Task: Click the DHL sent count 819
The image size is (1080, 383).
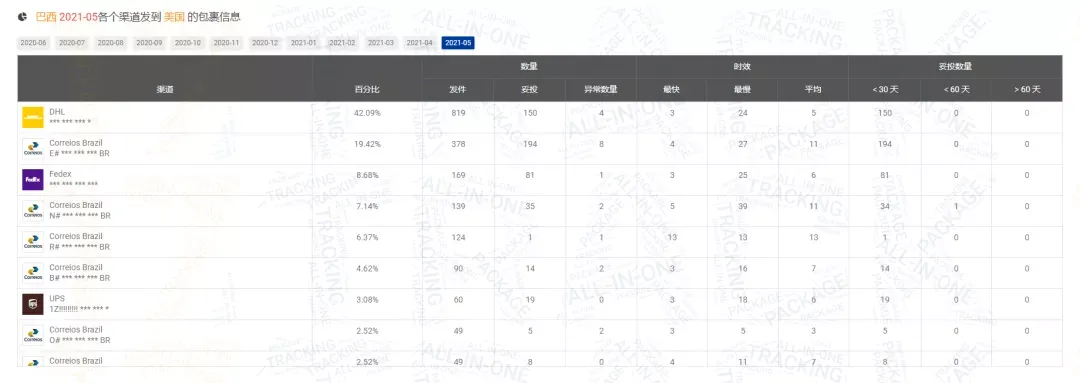Action: [458, 113]
